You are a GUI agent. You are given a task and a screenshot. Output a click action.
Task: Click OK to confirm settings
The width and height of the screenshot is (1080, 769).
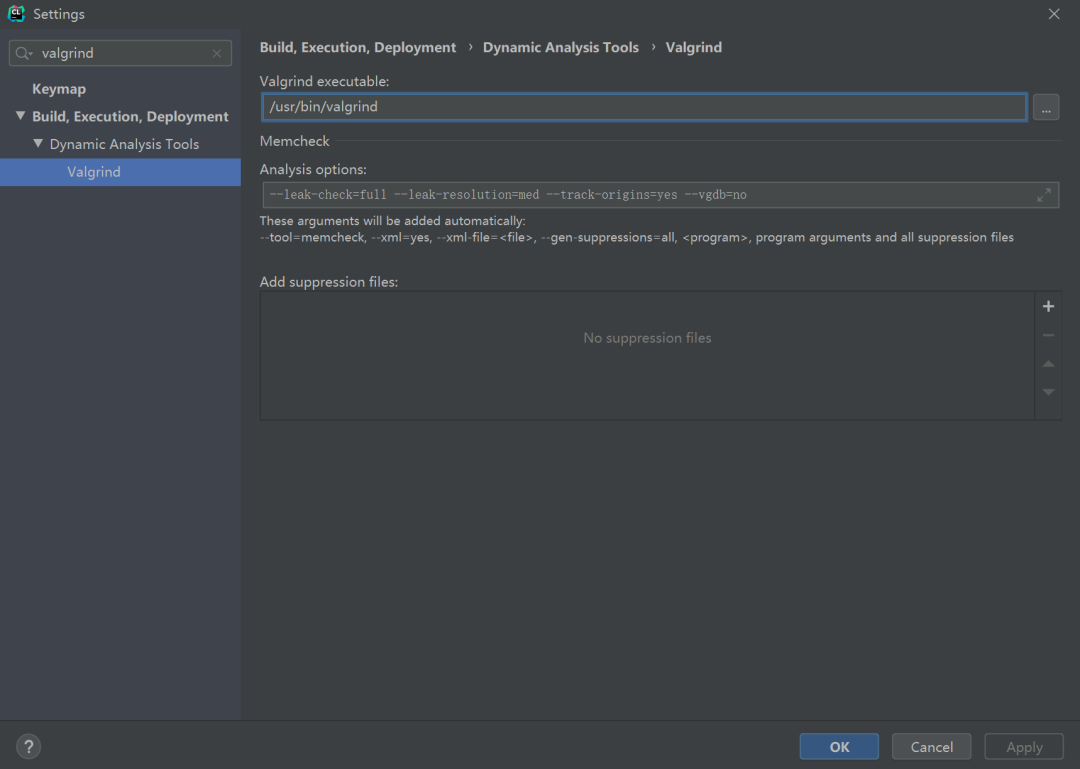click(839, 746)
